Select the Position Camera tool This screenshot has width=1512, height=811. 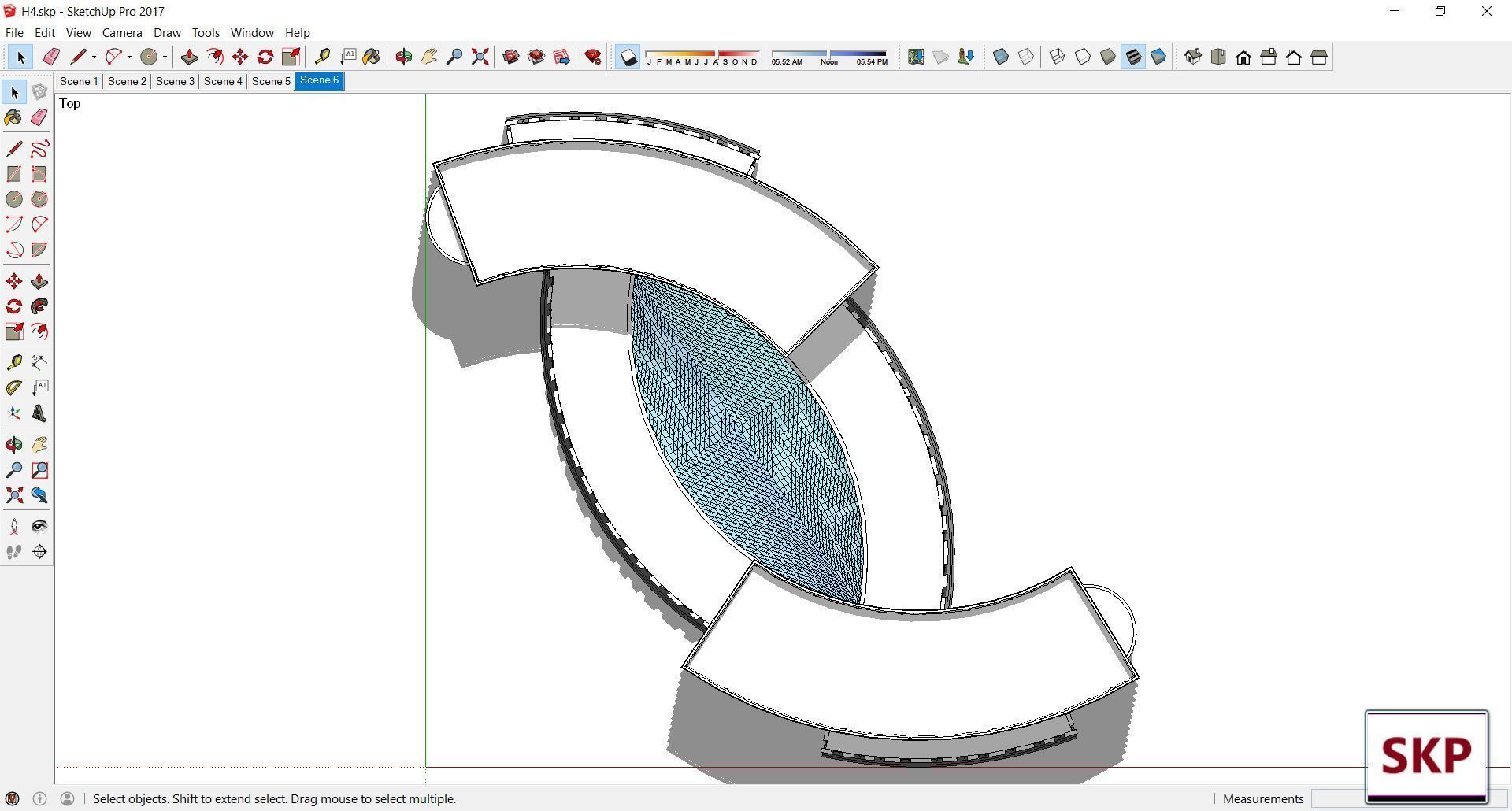(14, 526)
